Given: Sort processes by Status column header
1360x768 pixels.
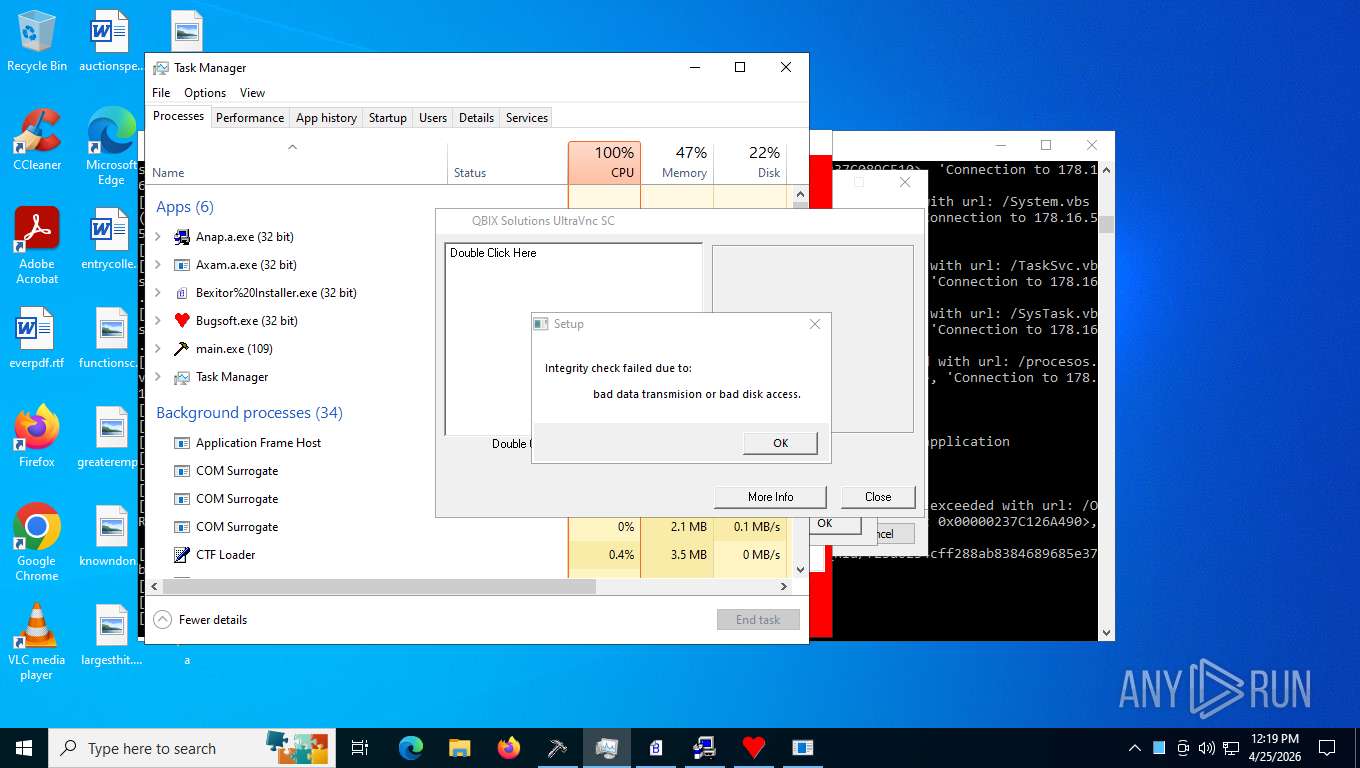Looking at the screenshot, I should click(507, 162).
